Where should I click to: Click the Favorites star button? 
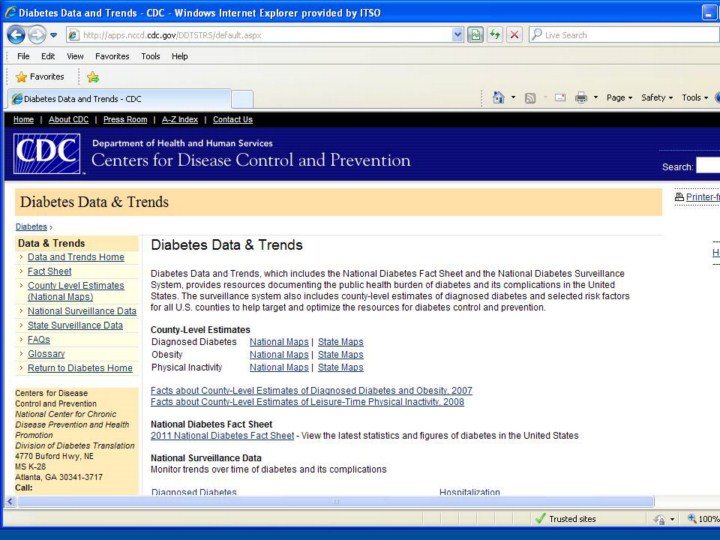tap(40, 76)
